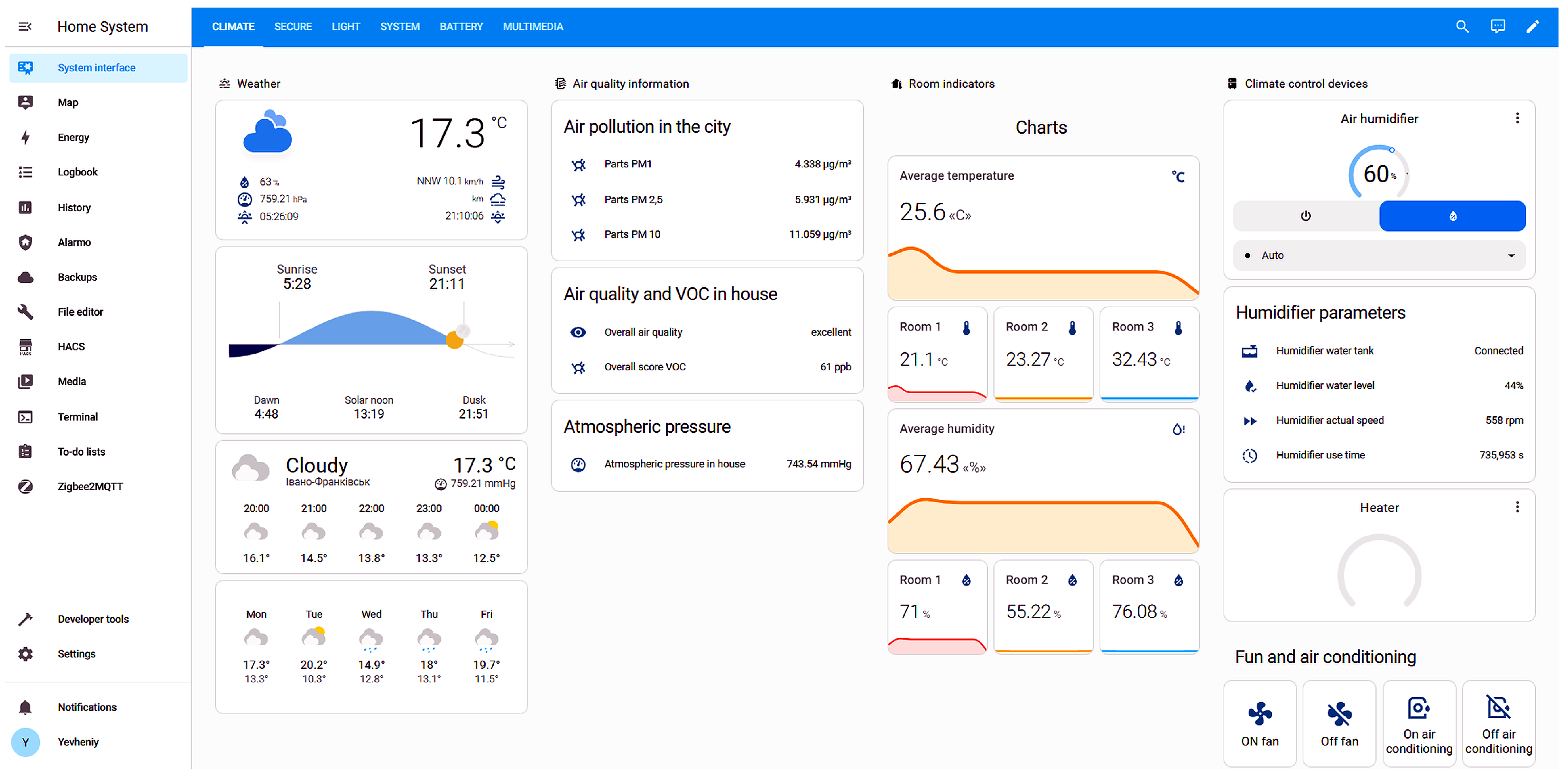The image size is (1568, 778).
Task: Click the search magnifier icon in header
Action: (x=1461, y=27)
